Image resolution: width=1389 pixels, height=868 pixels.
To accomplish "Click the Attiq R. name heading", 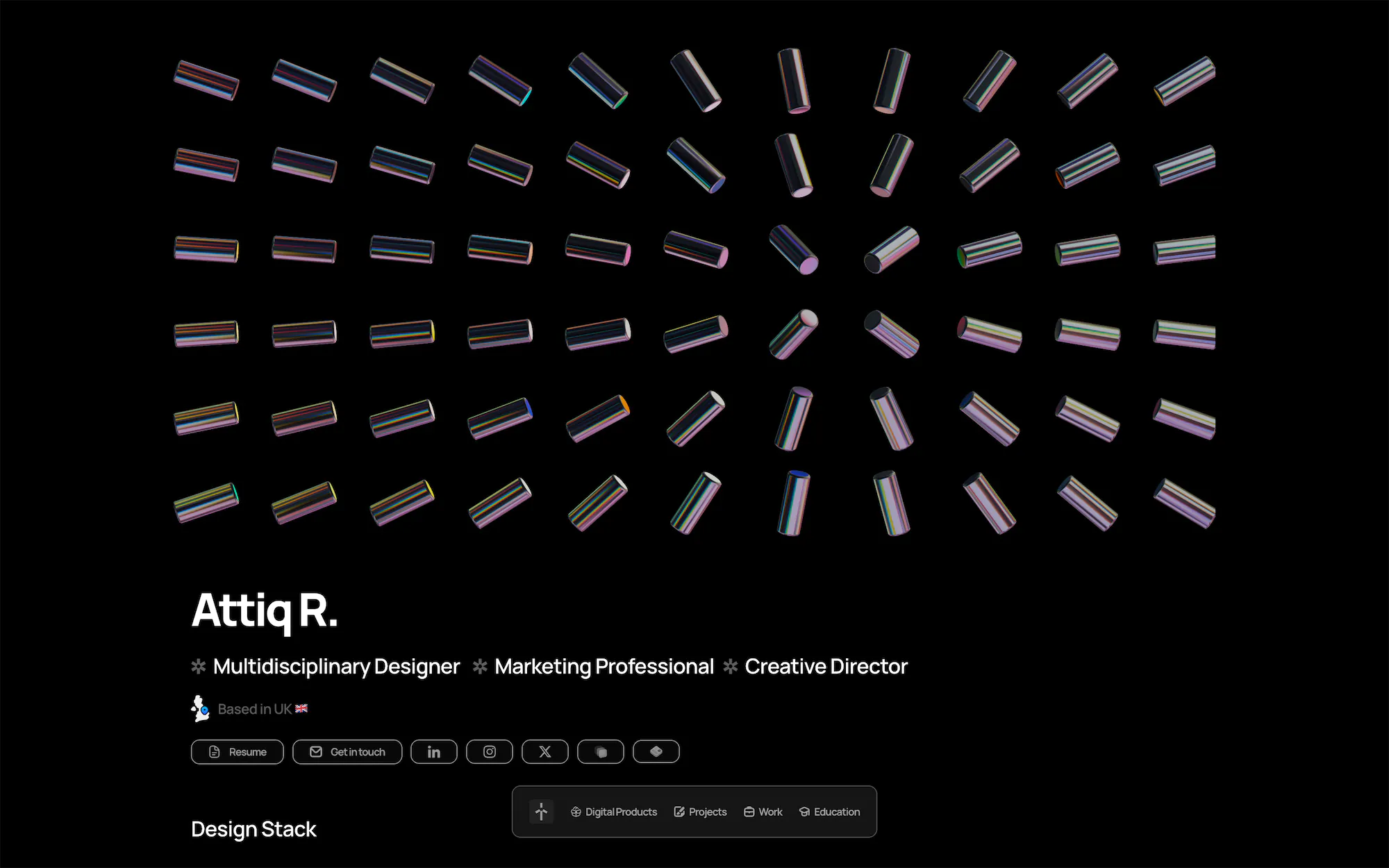I will (x=265, y=611).
